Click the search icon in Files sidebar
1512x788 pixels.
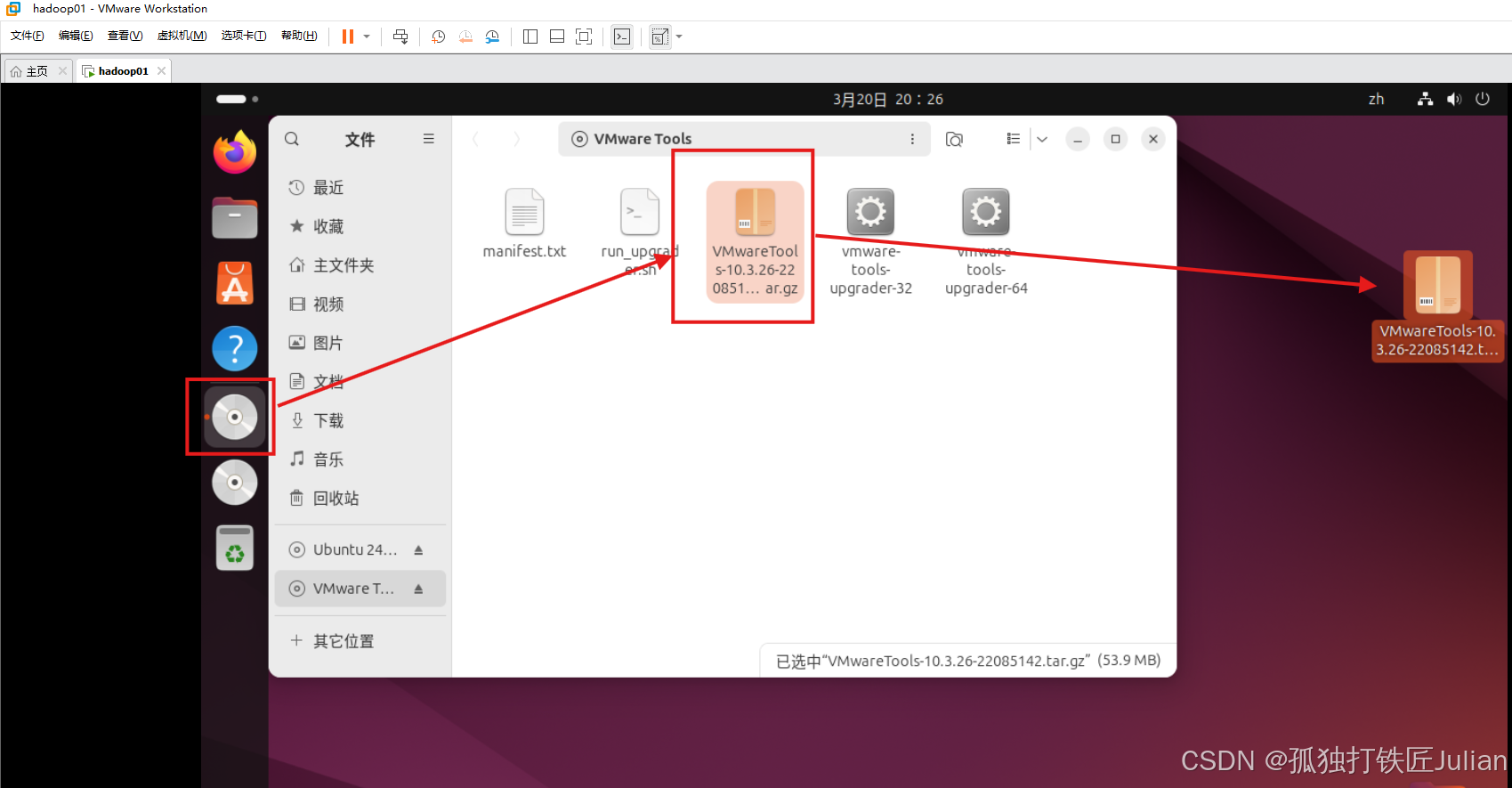[x=292, y=139]
